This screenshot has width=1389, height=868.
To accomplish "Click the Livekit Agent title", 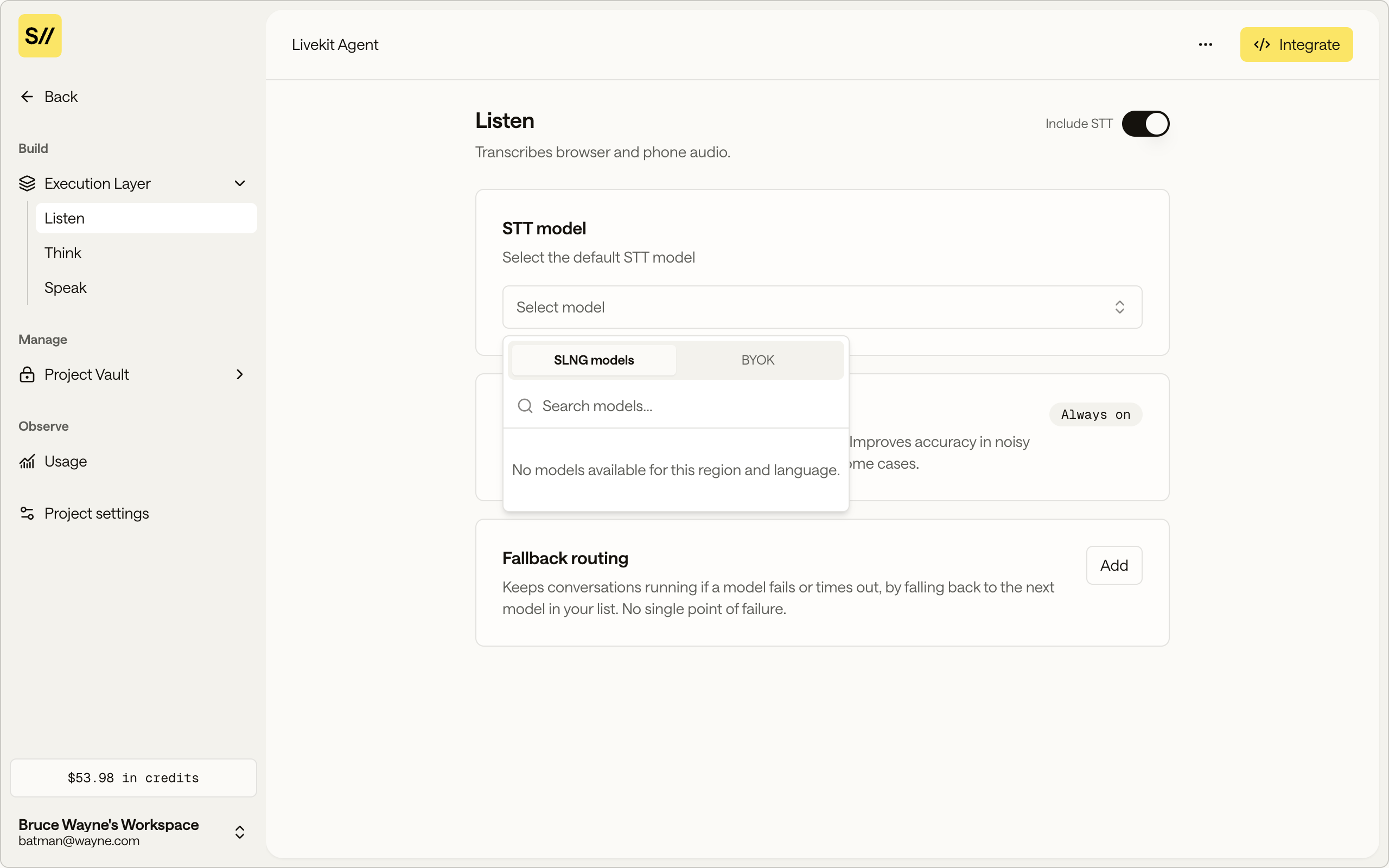I will tap(335, 44).
